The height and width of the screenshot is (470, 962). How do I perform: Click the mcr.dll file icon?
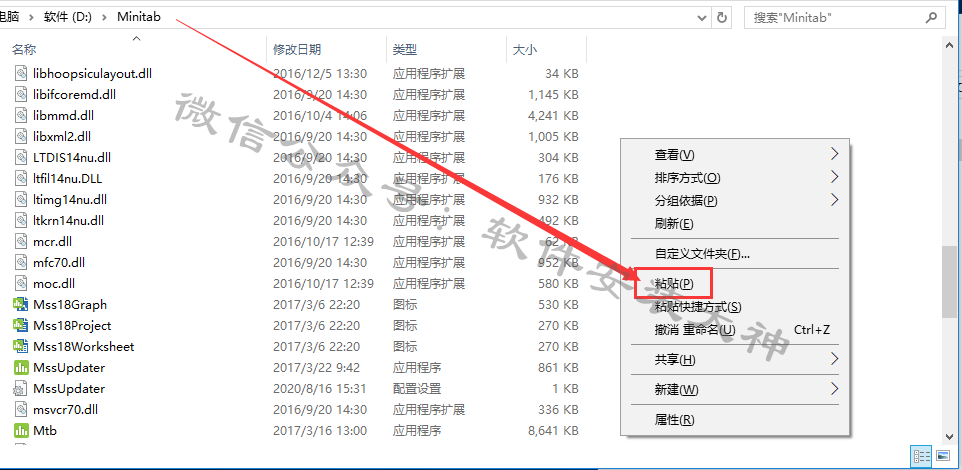(21, 242)
